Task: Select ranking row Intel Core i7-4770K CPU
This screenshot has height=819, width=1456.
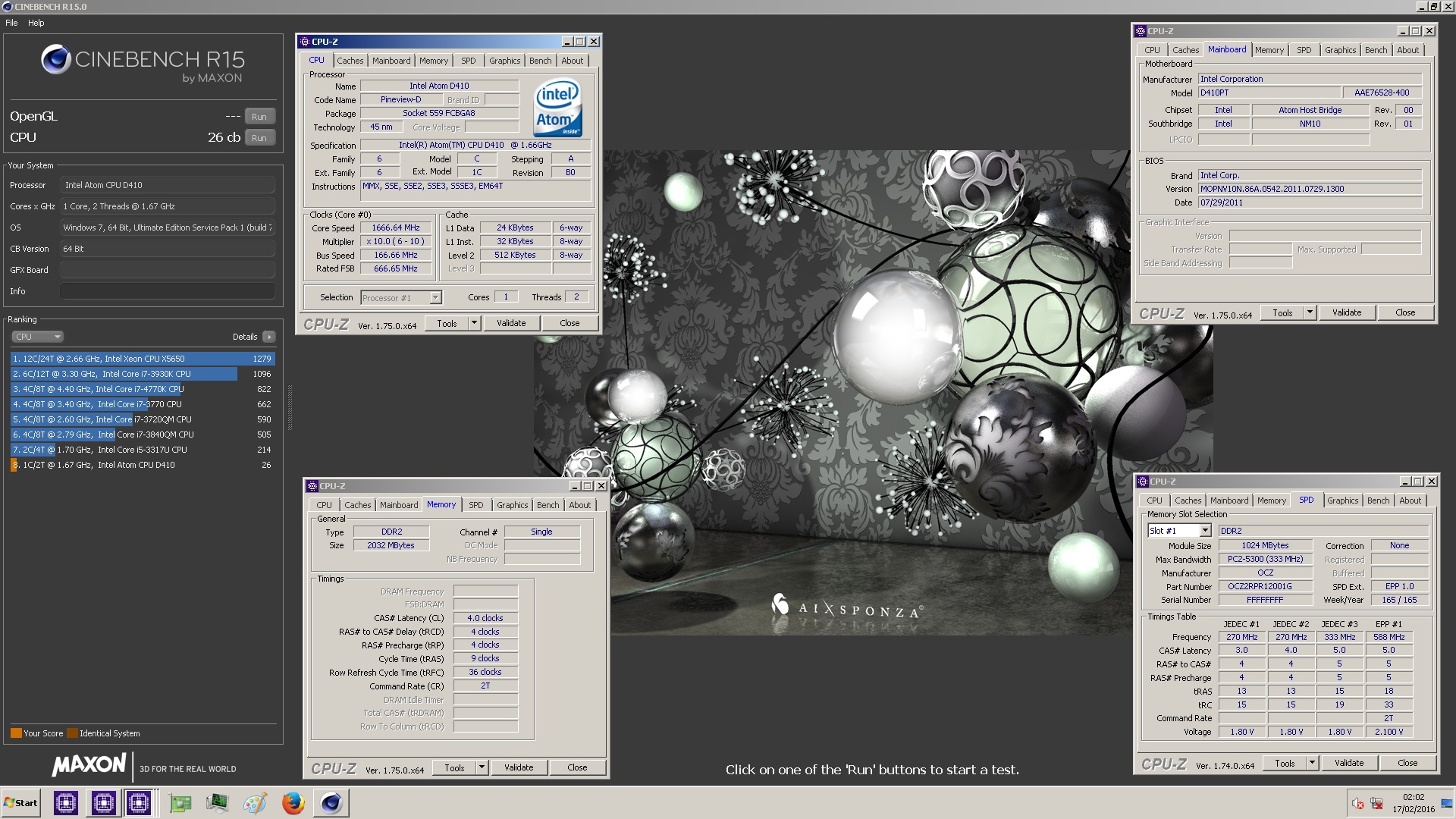Action: pos(143,389)
